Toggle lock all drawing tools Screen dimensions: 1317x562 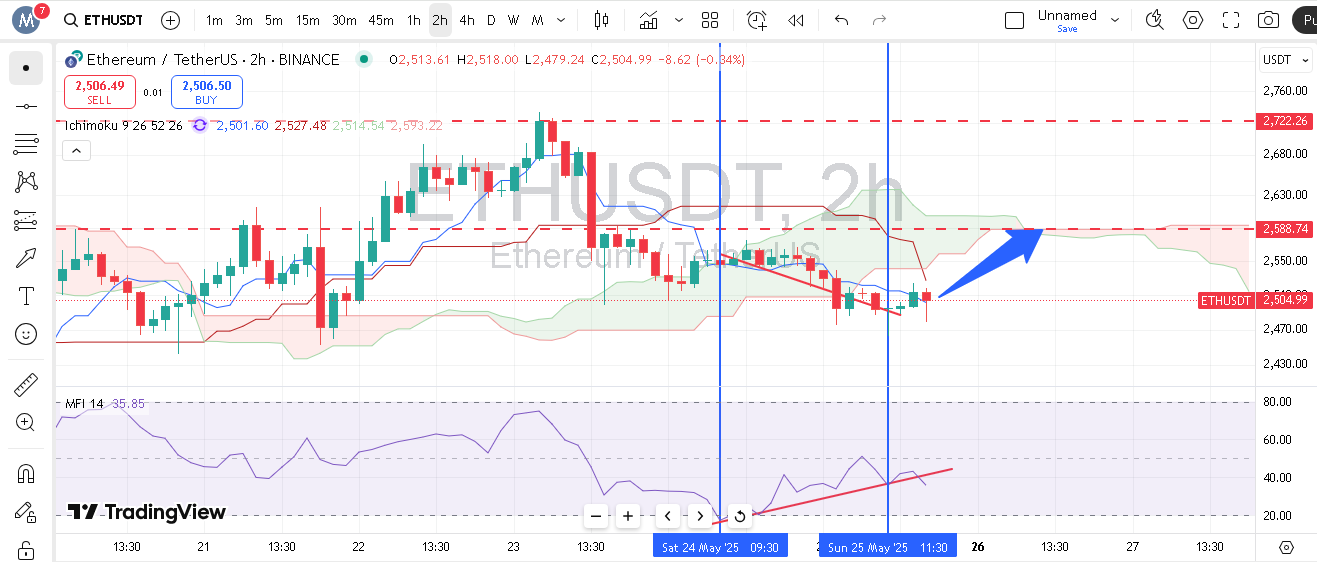pos(26,550)
